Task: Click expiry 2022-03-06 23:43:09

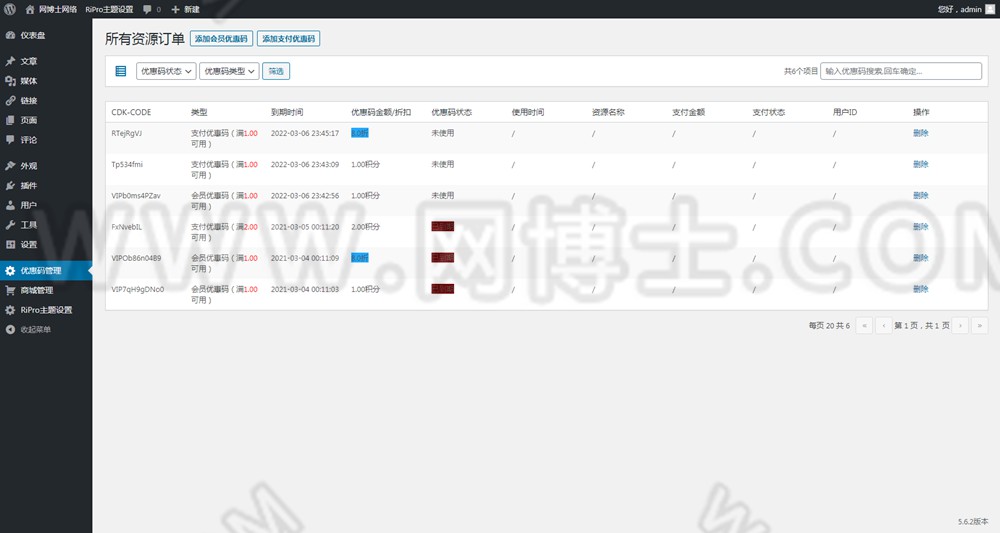Action: pyautogui.click(x=305, y=164)
